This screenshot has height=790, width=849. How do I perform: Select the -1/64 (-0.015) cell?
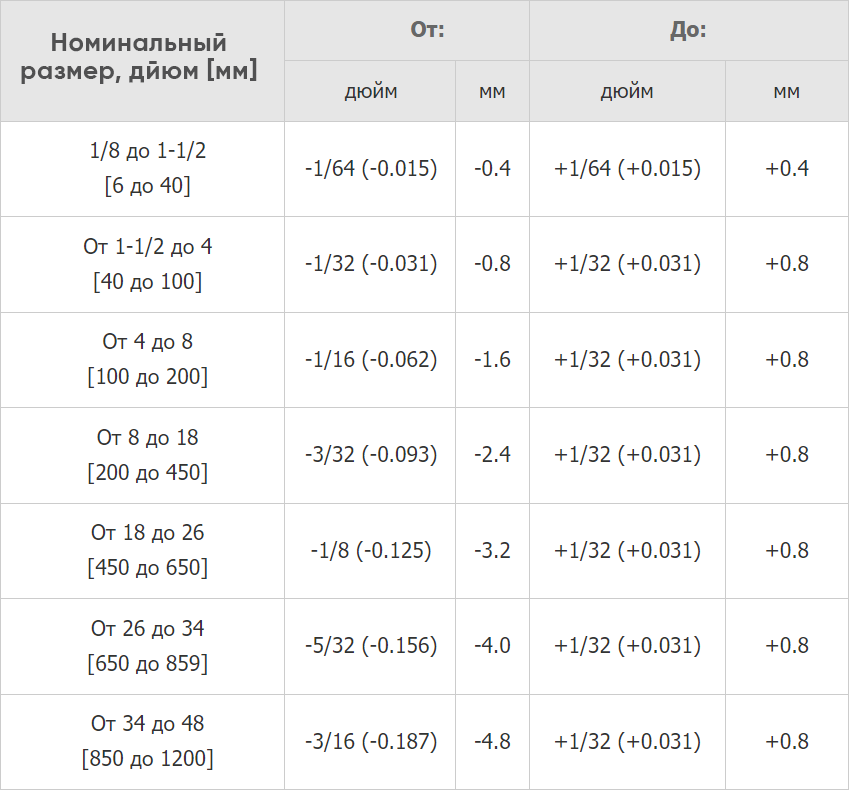371,169
